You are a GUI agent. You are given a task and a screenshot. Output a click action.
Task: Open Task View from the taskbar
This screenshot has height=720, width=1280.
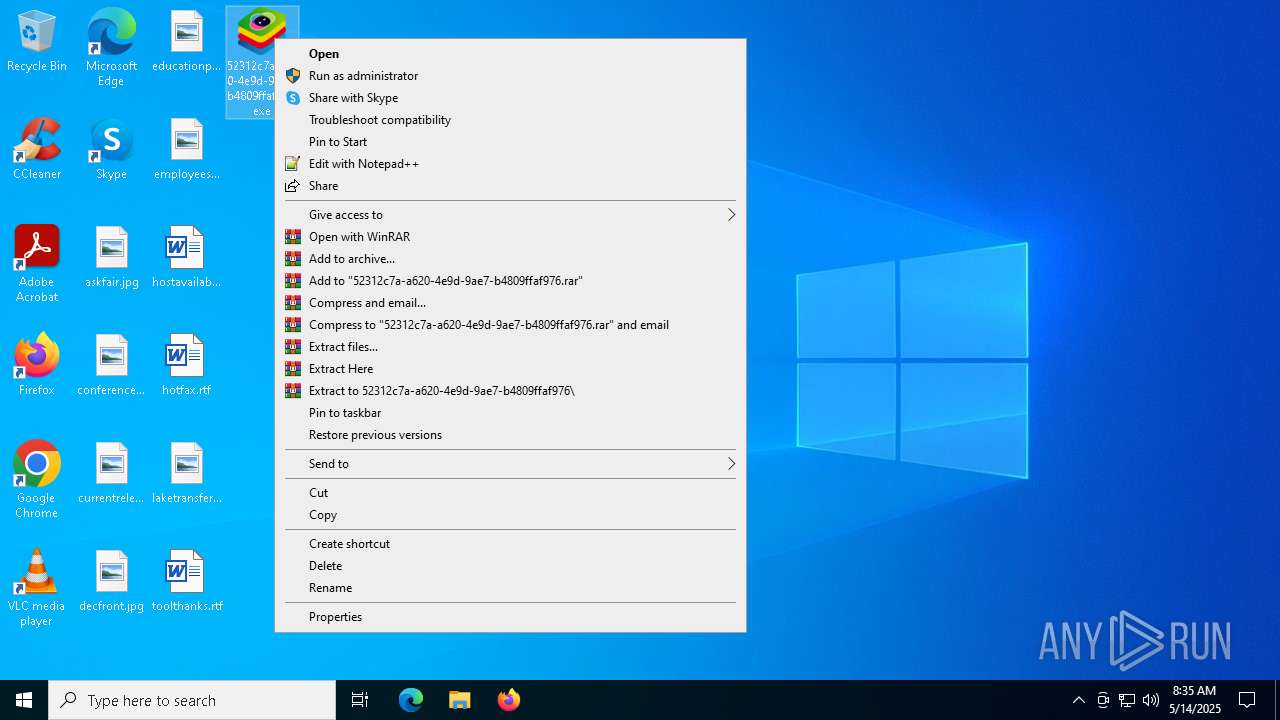[x=360, y=700]
